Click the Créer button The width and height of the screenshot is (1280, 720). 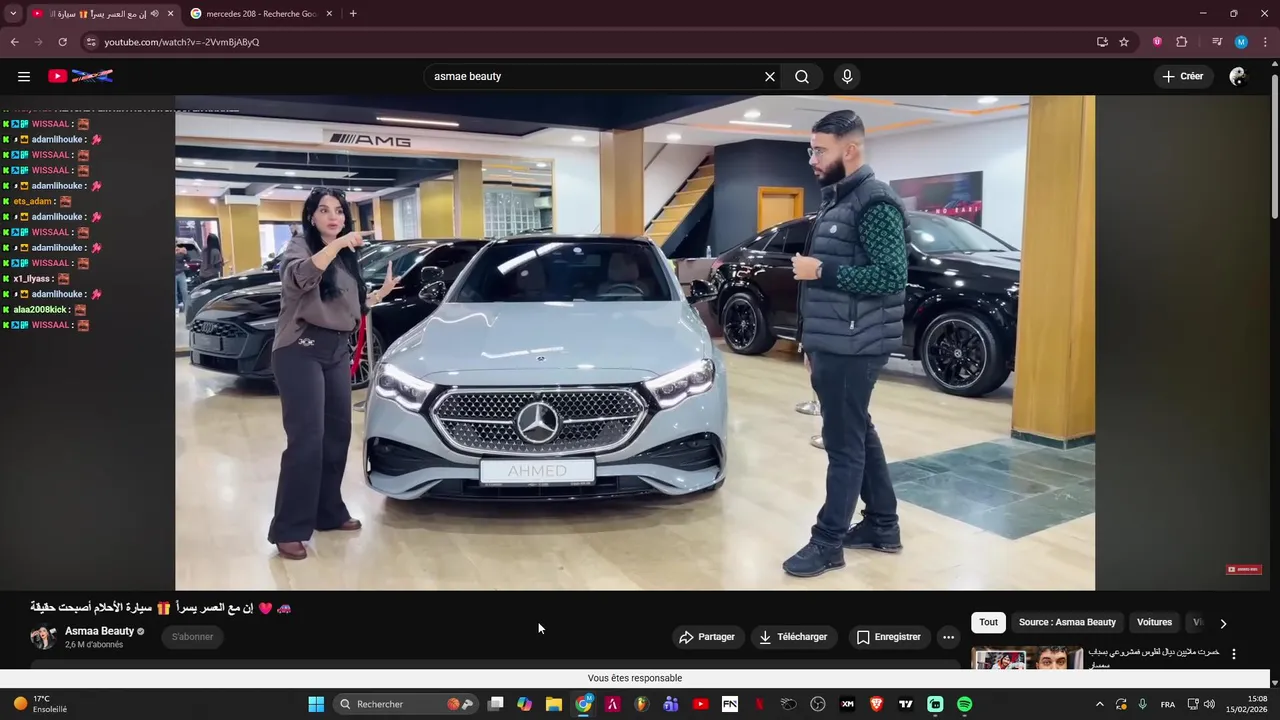1183,76
